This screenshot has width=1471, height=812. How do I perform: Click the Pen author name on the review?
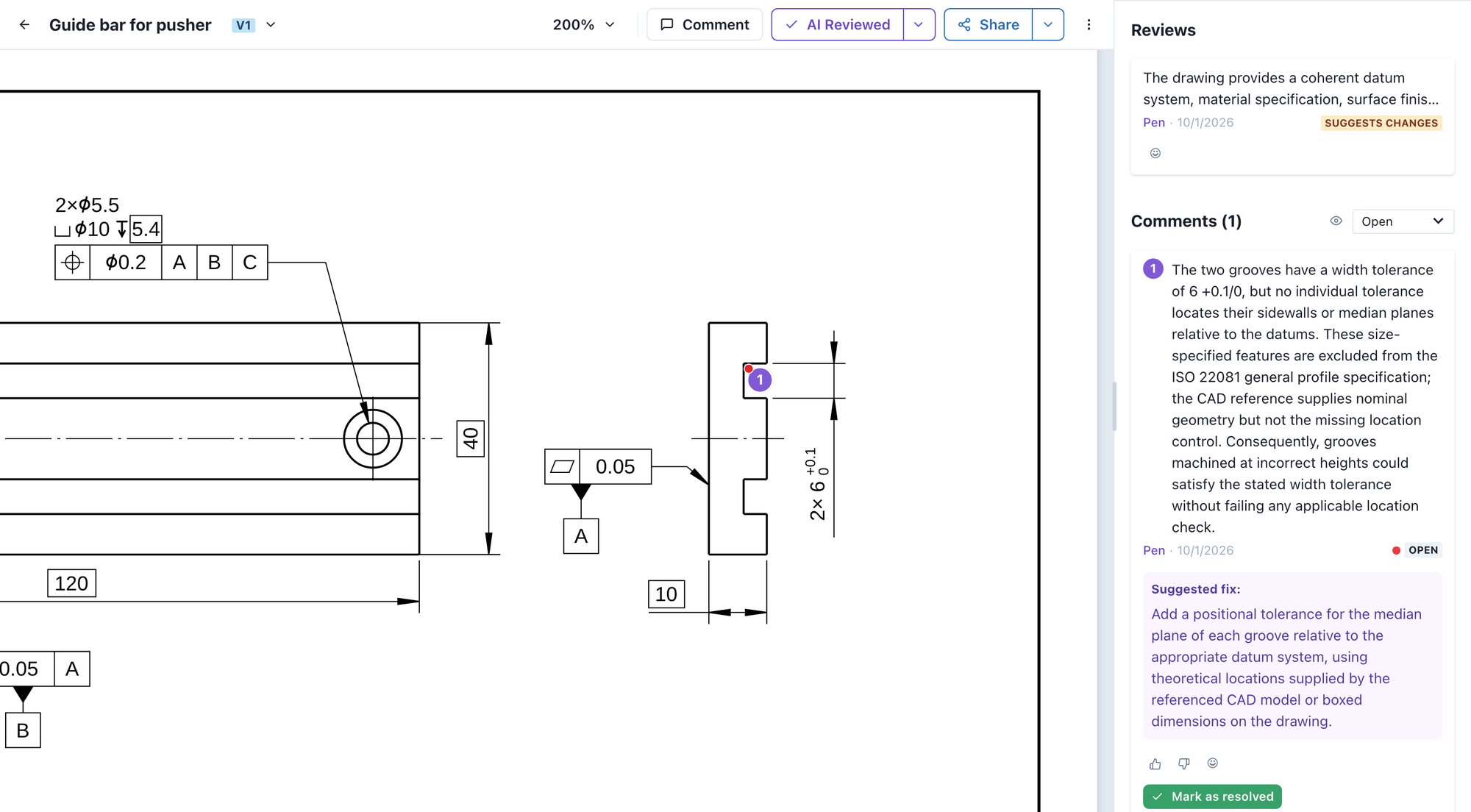coord(1154,123)
